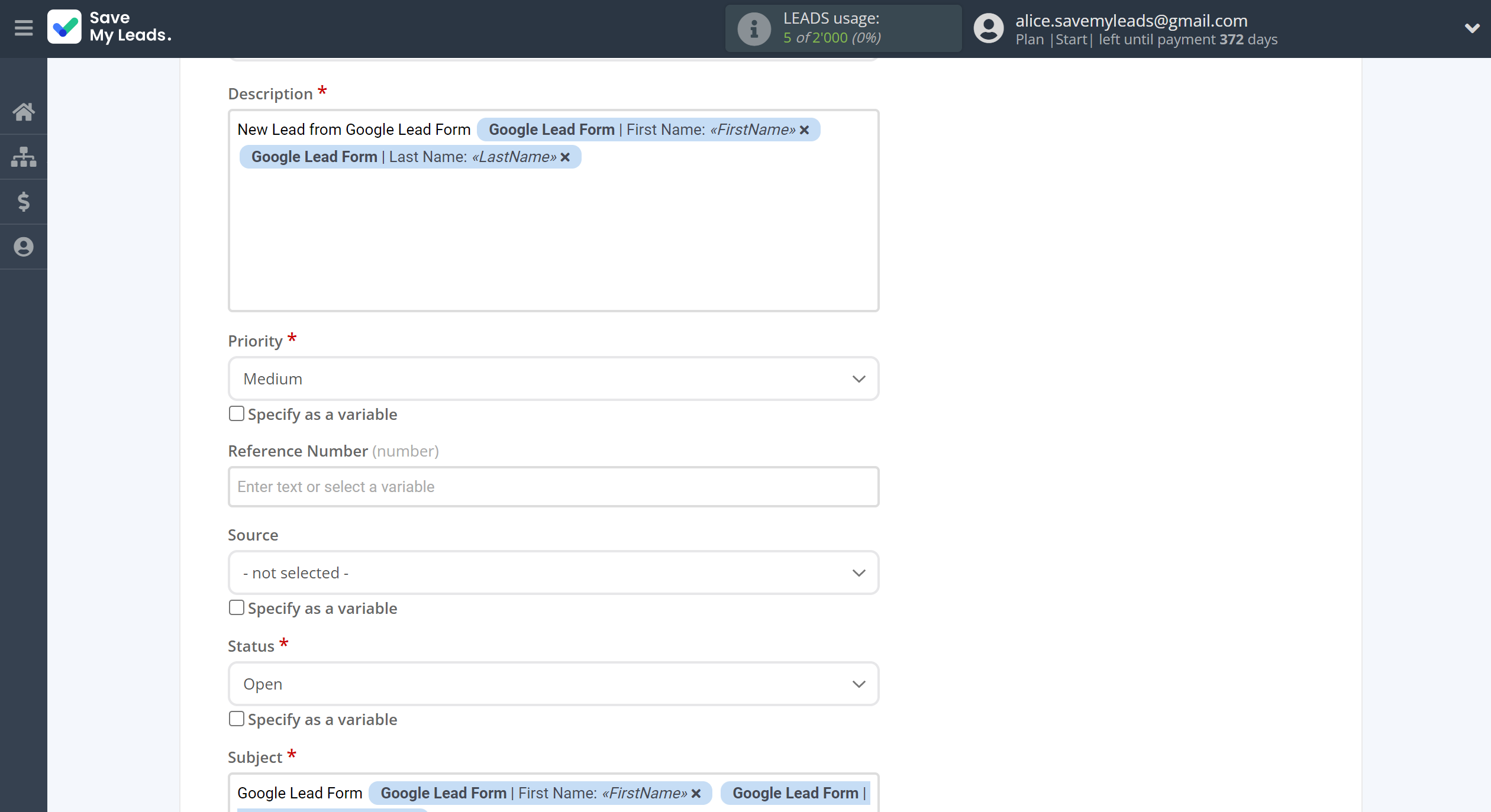The height and width of the screenshot is (812, 1491).
Task: Toggle Priority Specify as a variable
Action: tap(236, 413)
